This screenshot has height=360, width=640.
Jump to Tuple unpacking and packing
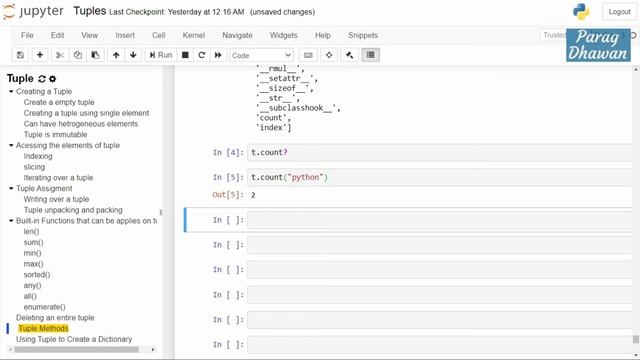(x=73, y=210)
